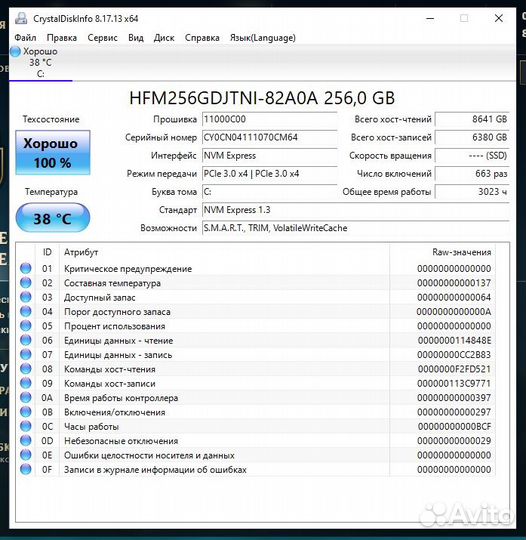Image resolution: width=526 pixels, height=540 pixels.
Task: Click status orb for Единицы данных - чтение row
Action: pyautogui.click(x=25, y=340)
